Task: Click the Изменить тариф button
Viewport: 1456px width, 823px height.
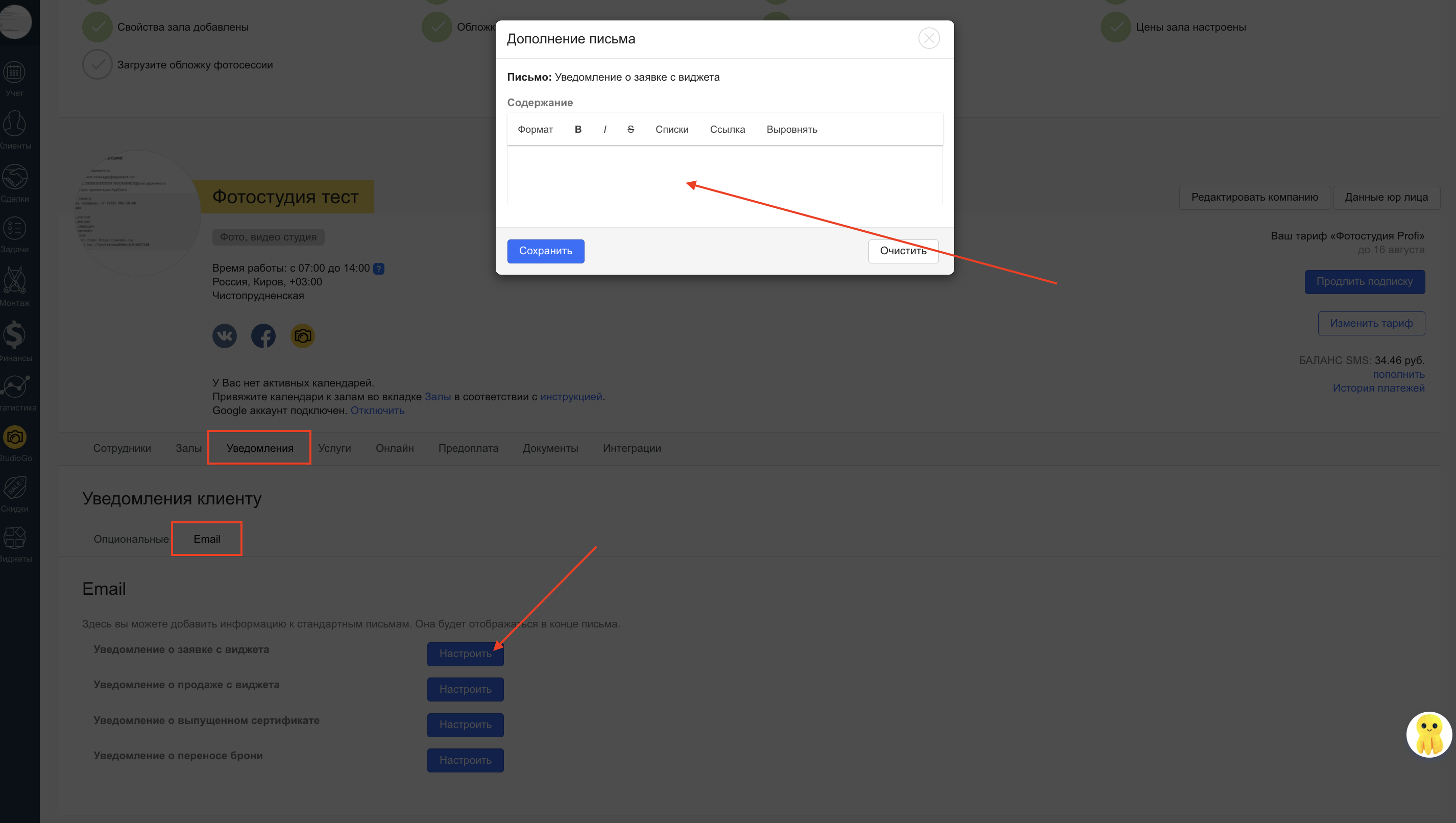Action: [1371, 323]
